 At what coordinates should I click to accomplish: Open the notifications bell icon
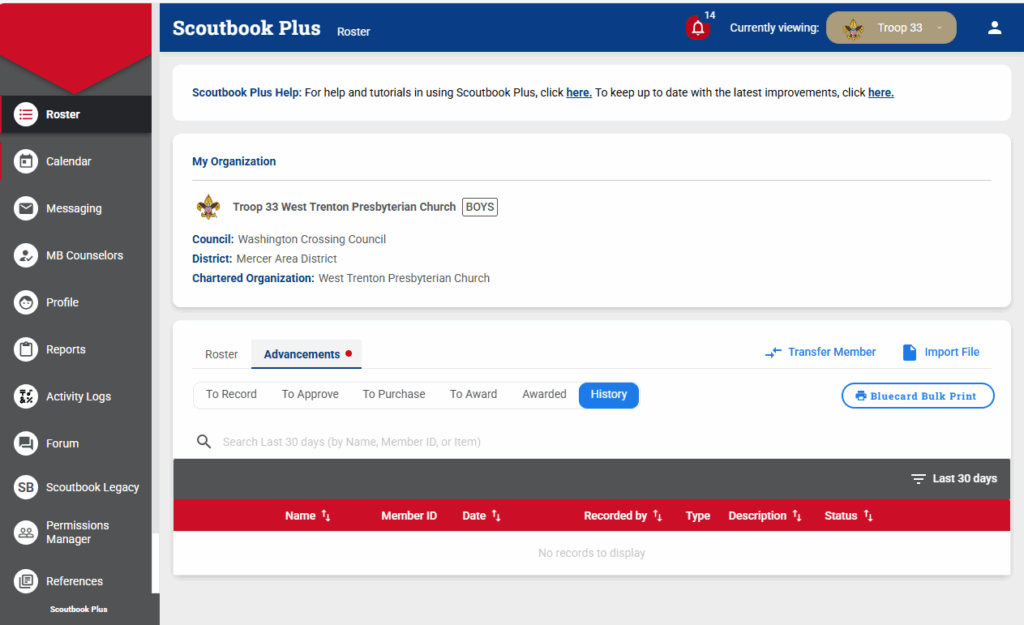(x=698, y=28)
